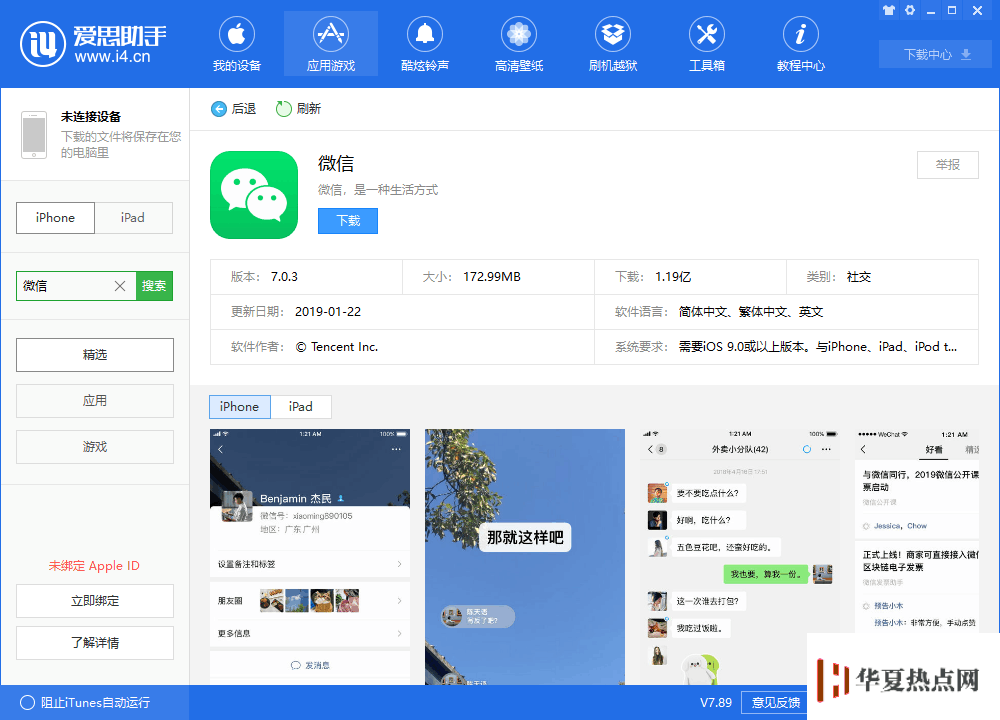Screen dimensions: 1000x720
Task: Open 应用游戏 apps and games section
Action: coord(330,44)
